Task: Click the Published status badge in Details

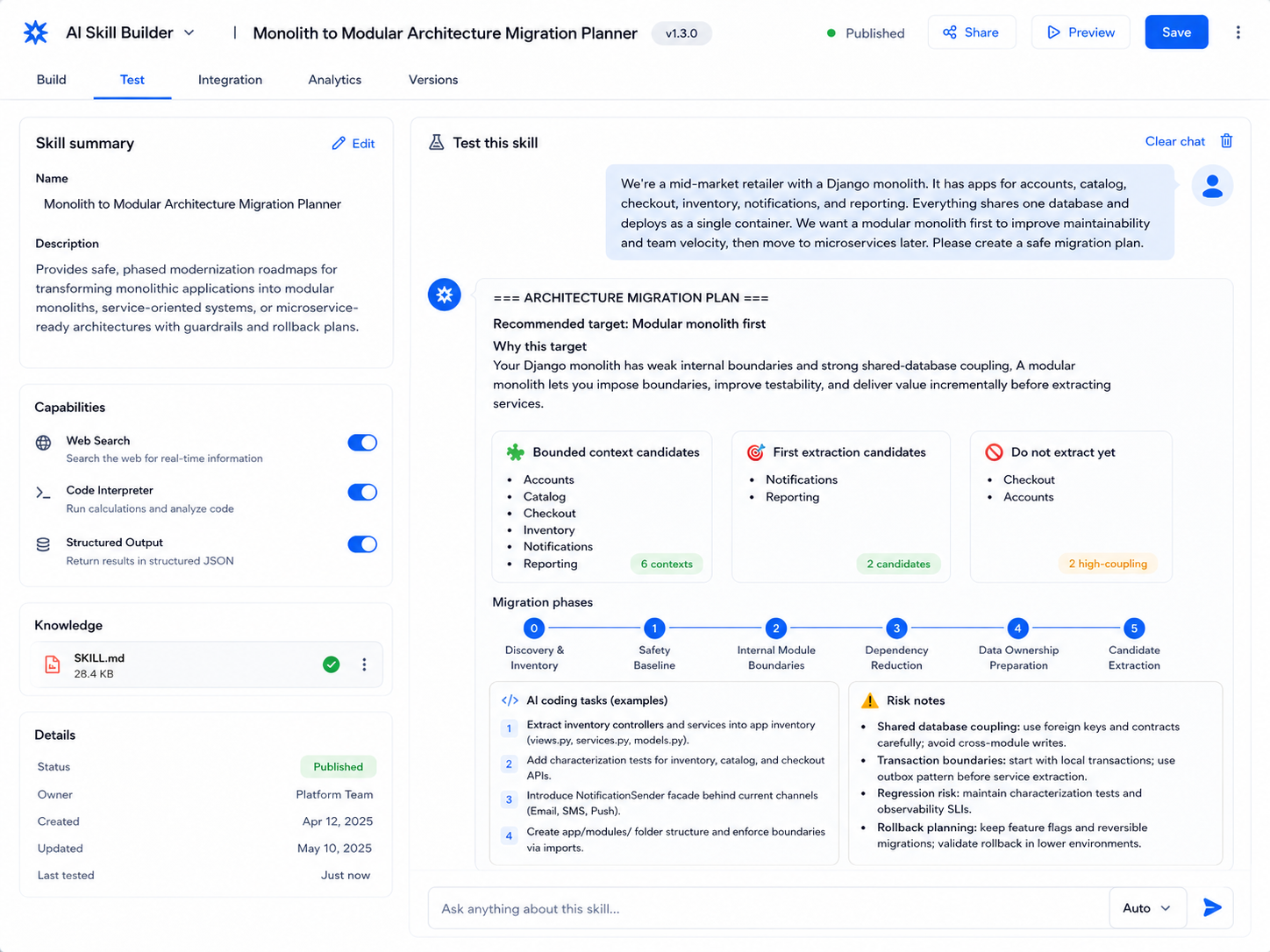Action: pyautogui.click(x=339, y=766)
